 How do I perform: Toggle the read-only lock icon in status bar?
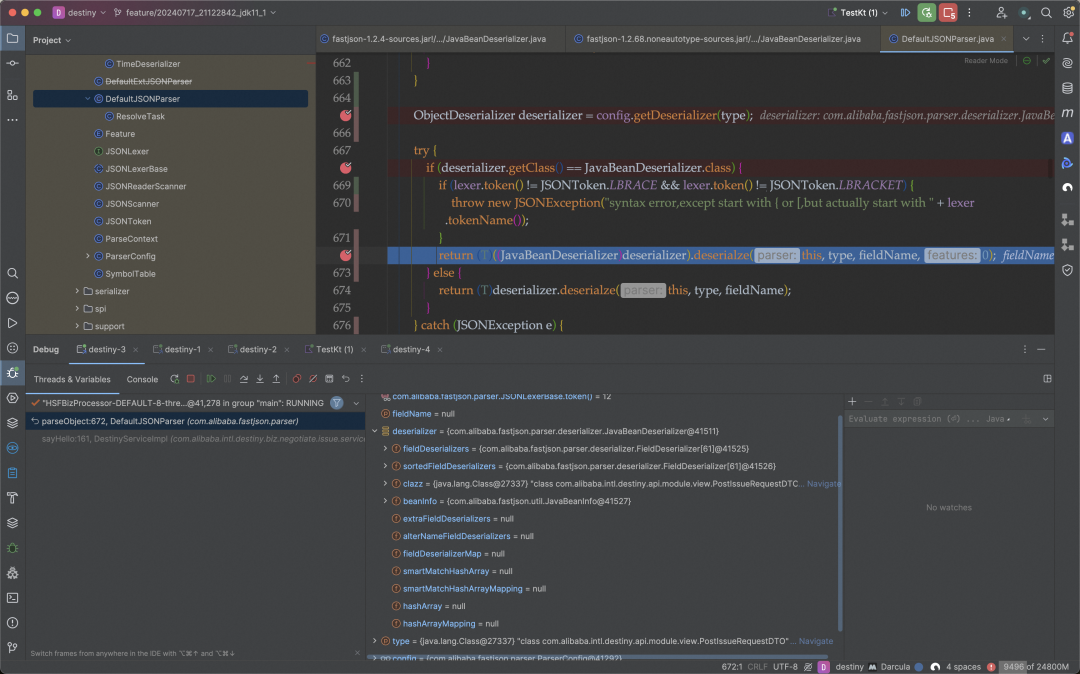click(x=808, y=666)
